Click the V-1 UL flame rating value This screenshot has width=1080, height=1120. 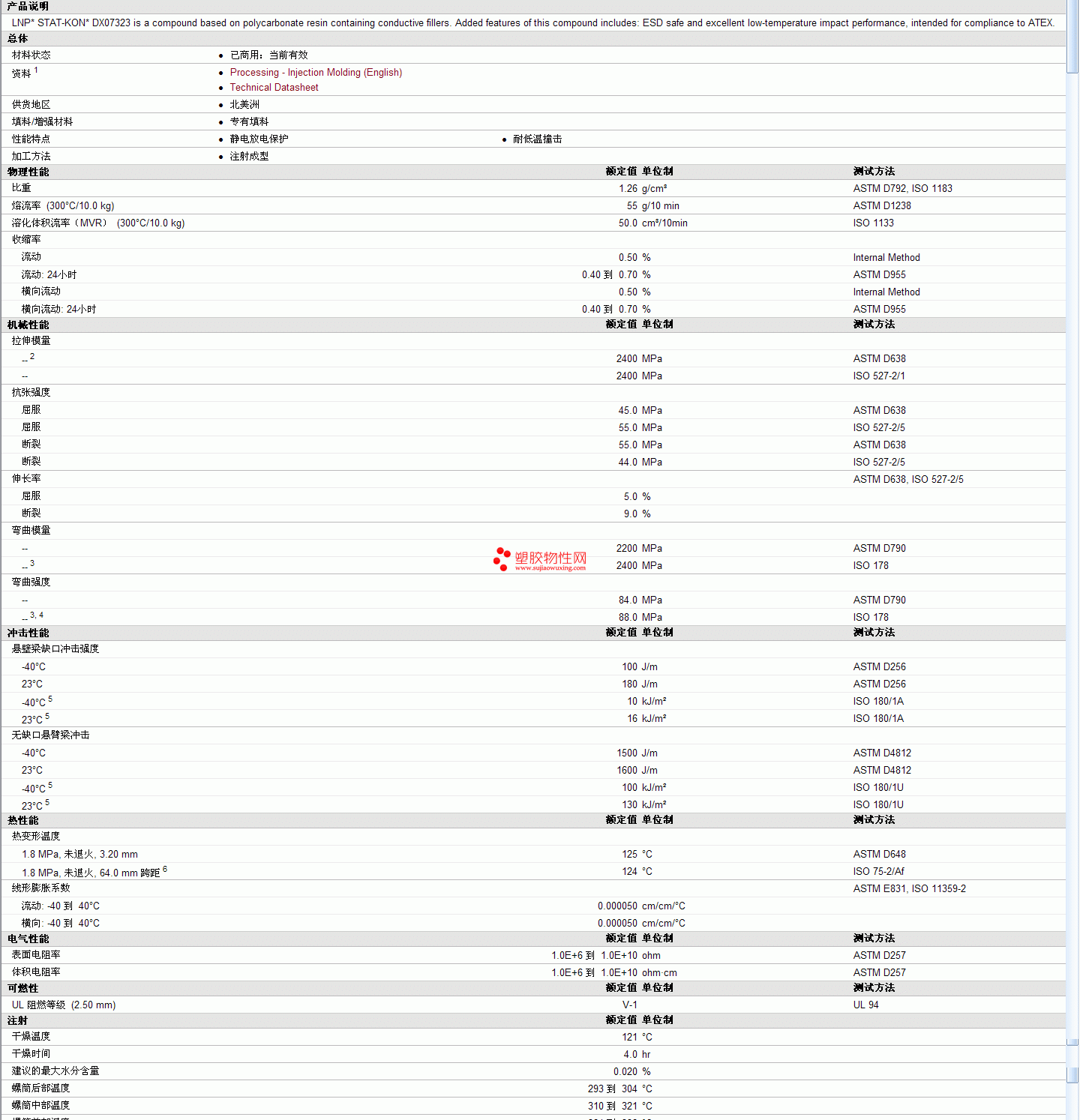coord(629,1005)
